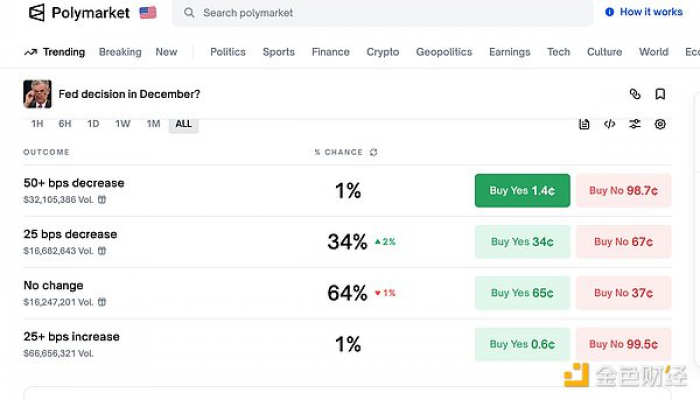Viewport: 700px width, 400px height.
Task: Click the Polymarket logo
Action: (x=80, y=13)
